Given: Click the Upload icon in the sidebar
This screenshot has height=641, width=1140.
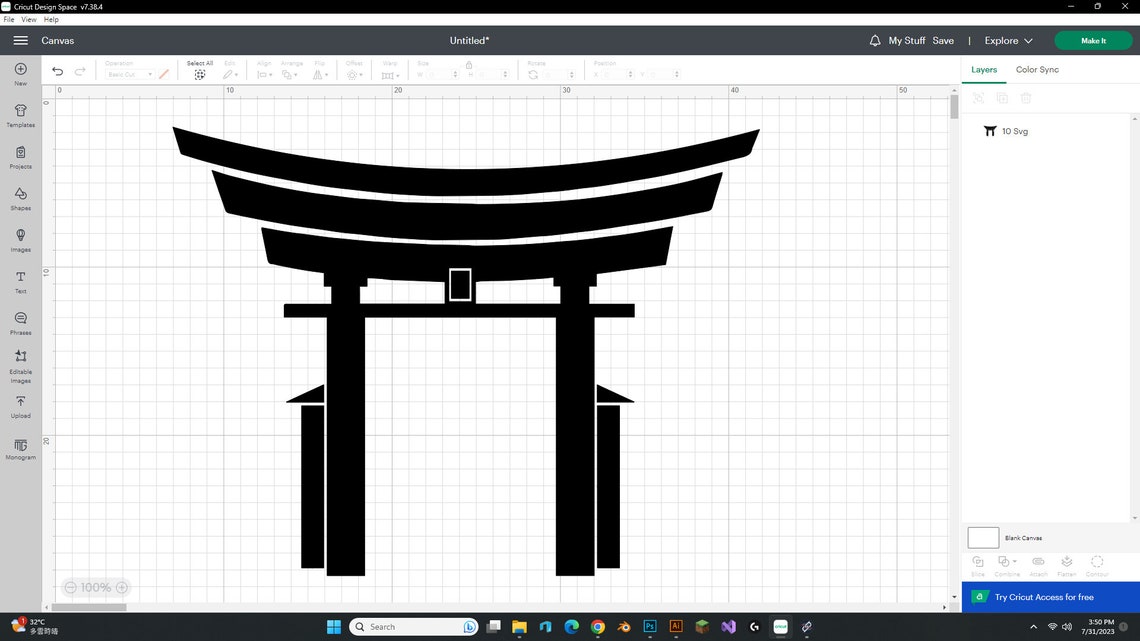Looking at the screenshot, I should pyautogui.click(x=20, y=404).
